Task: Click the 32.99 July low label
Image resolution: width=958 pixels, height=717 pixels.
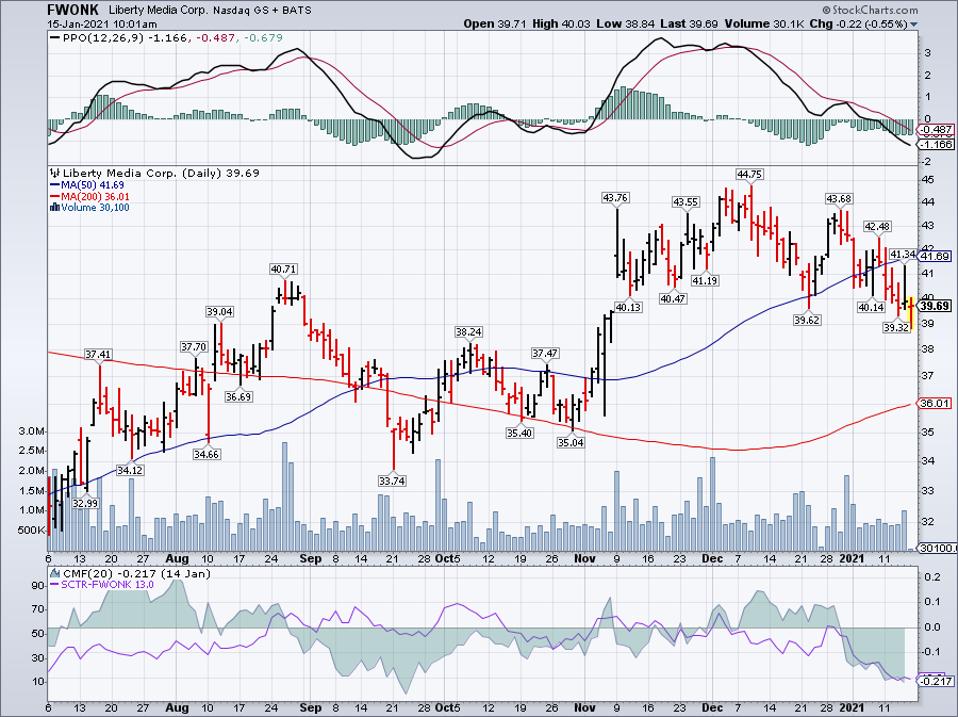Action: [x=85, y=503]
